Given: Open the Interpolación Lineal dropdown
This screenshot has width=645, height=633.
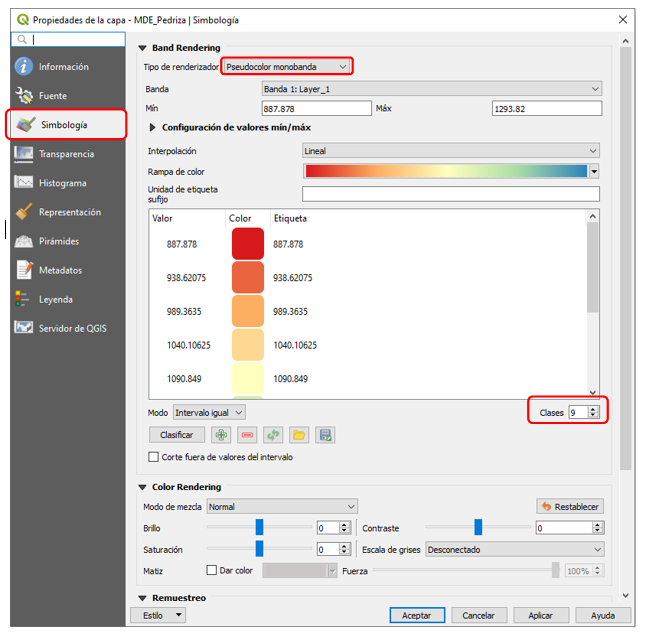Looking at the screenshot, I should pos(451,151).
